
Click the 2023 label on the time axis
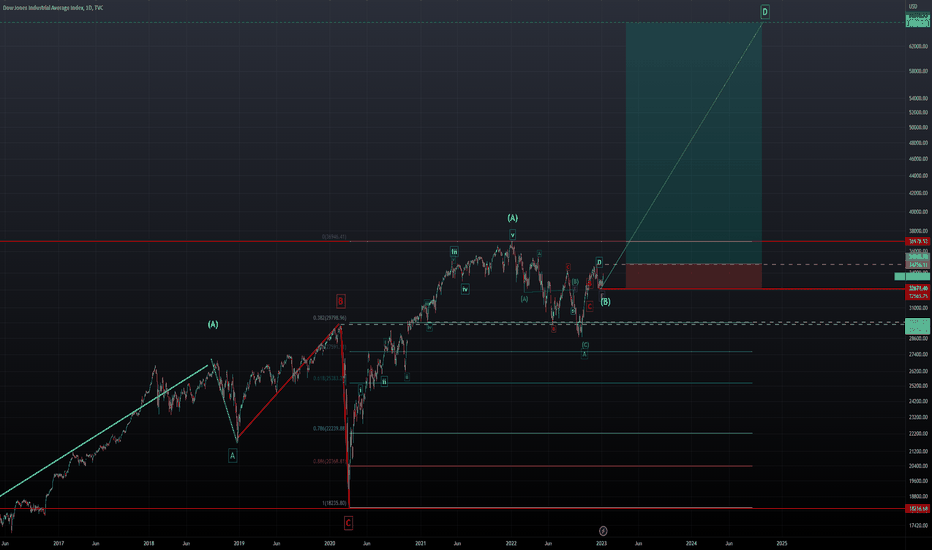[601, 543]
